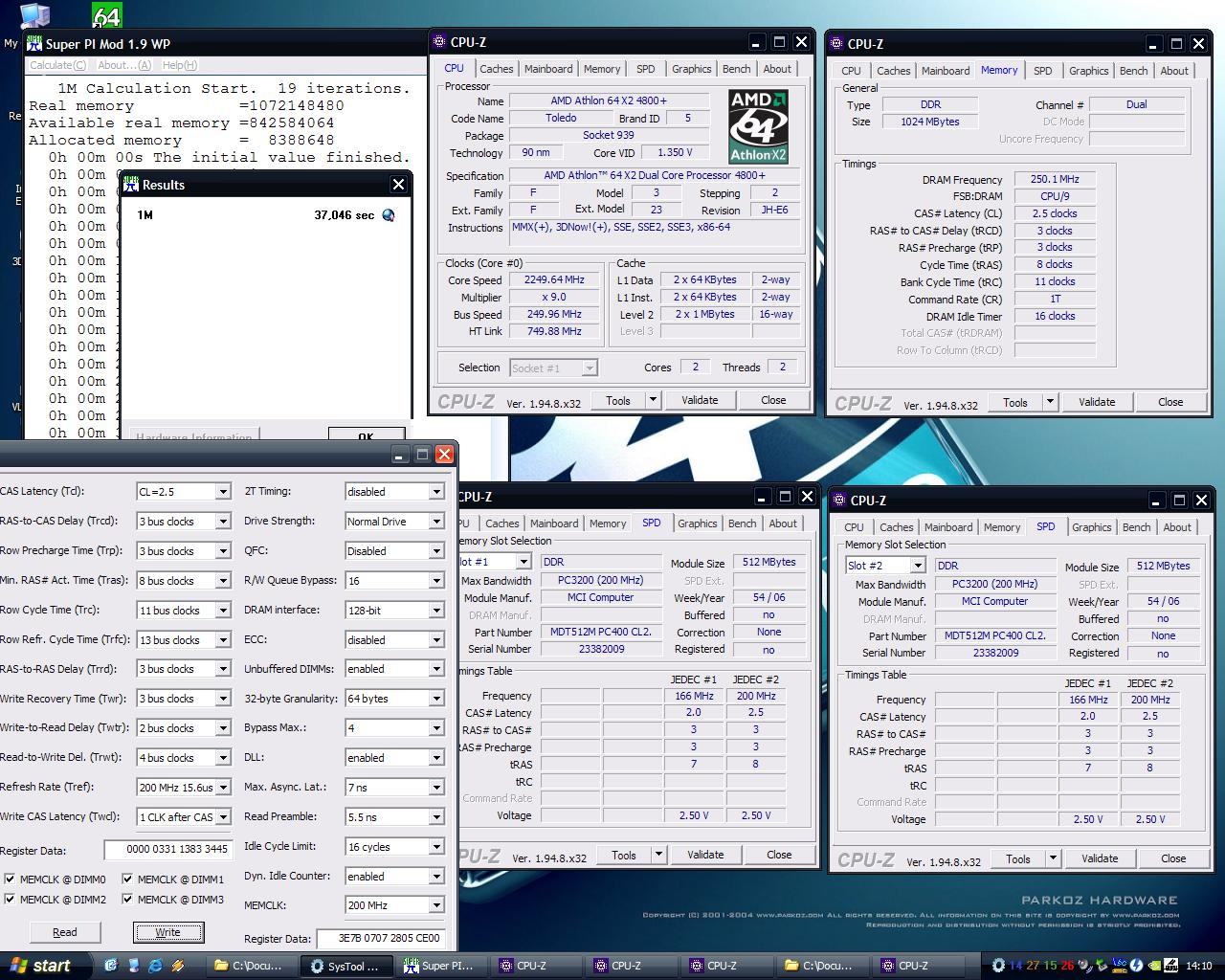The image size is (1225, 980).
Task: Click the globe icon beside 37.046 sec
Action: [x=388, y=215]
